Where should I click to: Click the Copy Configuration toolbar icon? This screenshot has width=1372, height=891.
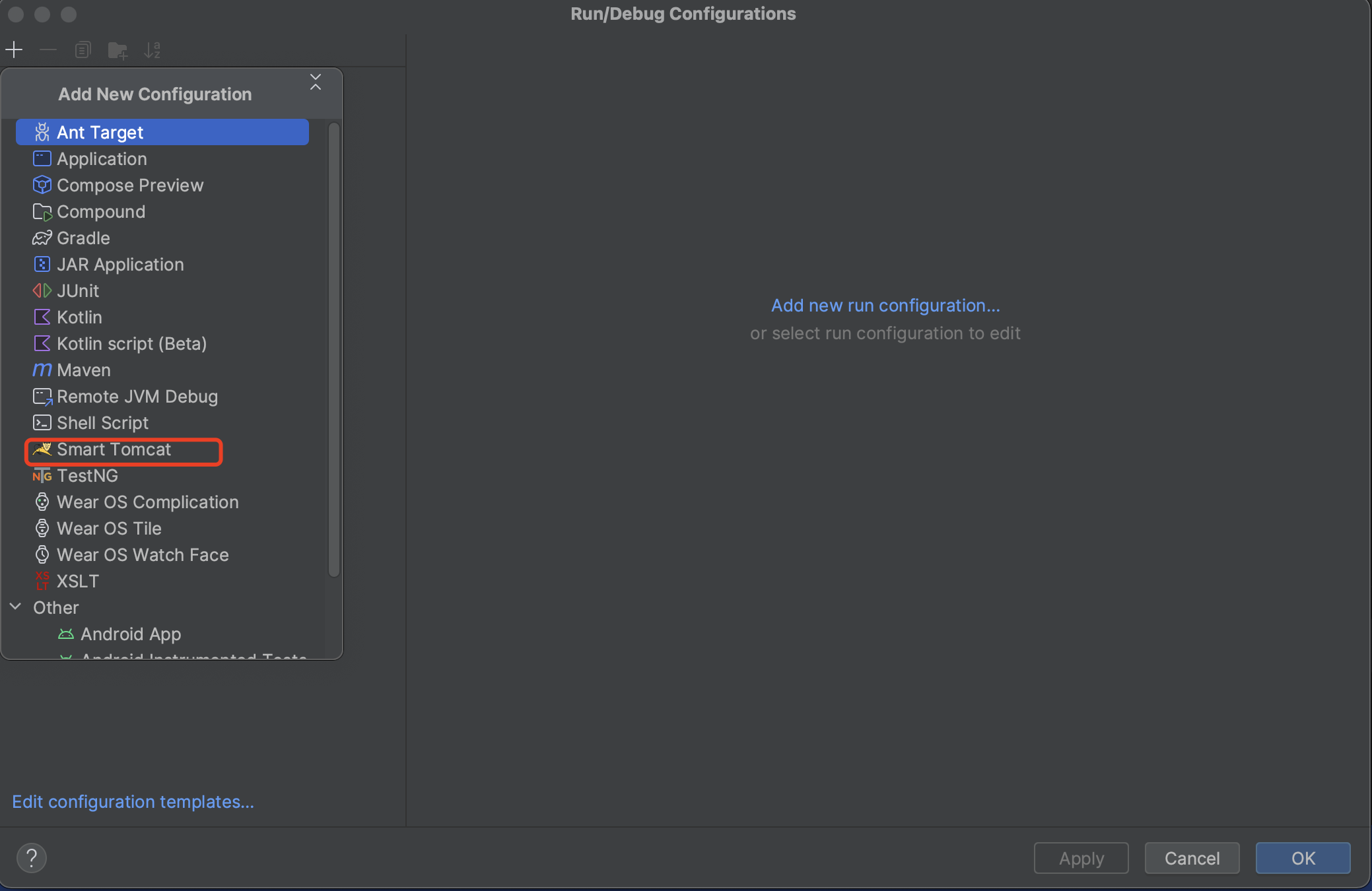click(83, 50)
